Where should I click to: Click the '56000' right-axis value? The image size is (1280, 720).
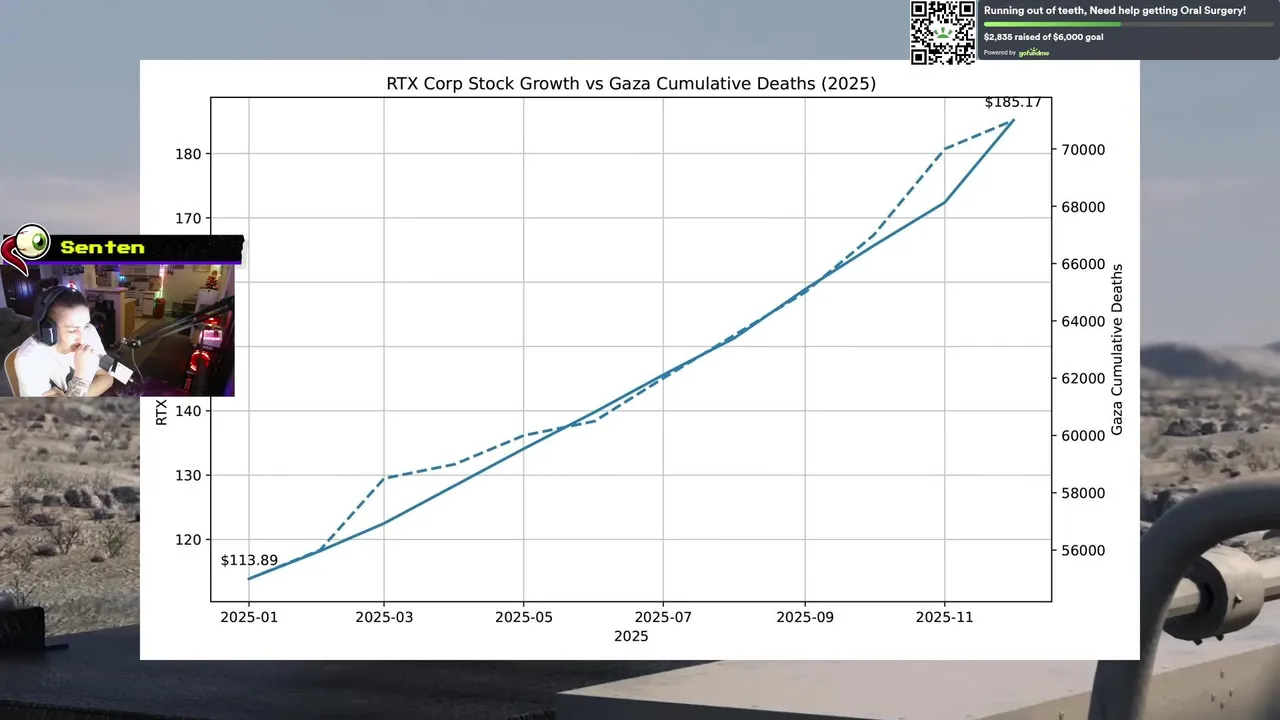coord(1083,550)
